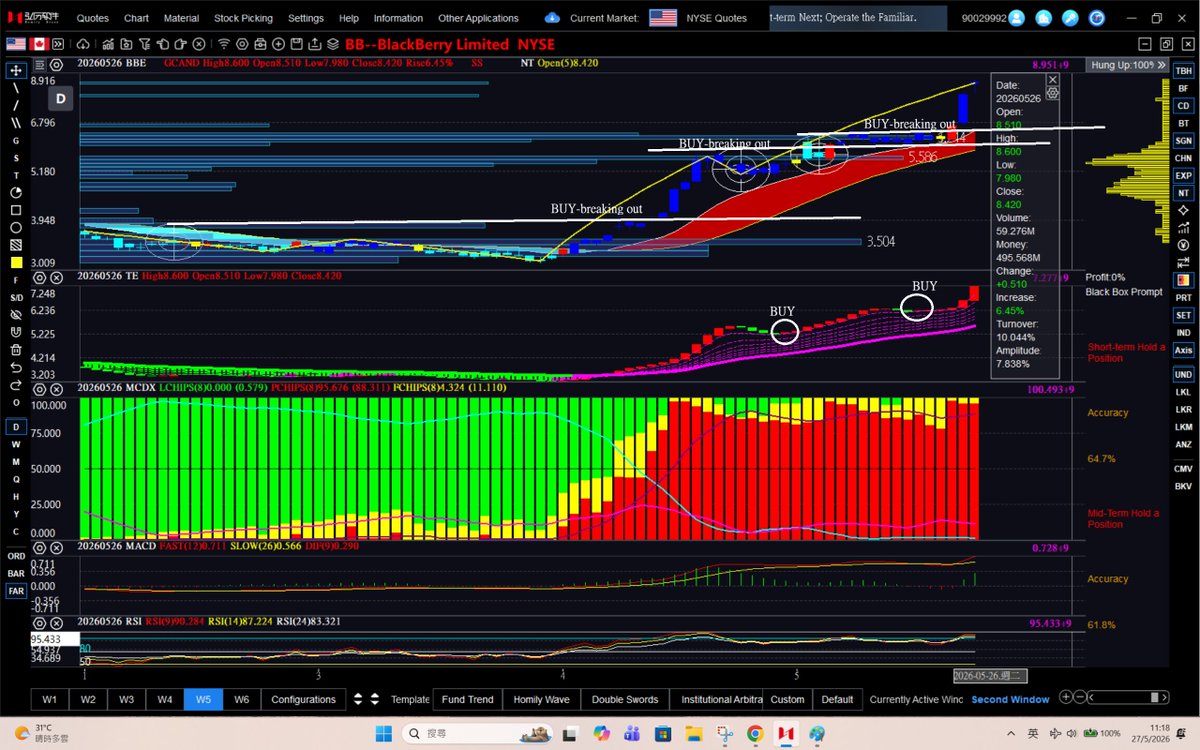Click the layers stack toolbar icon

(x=333, y=44)
